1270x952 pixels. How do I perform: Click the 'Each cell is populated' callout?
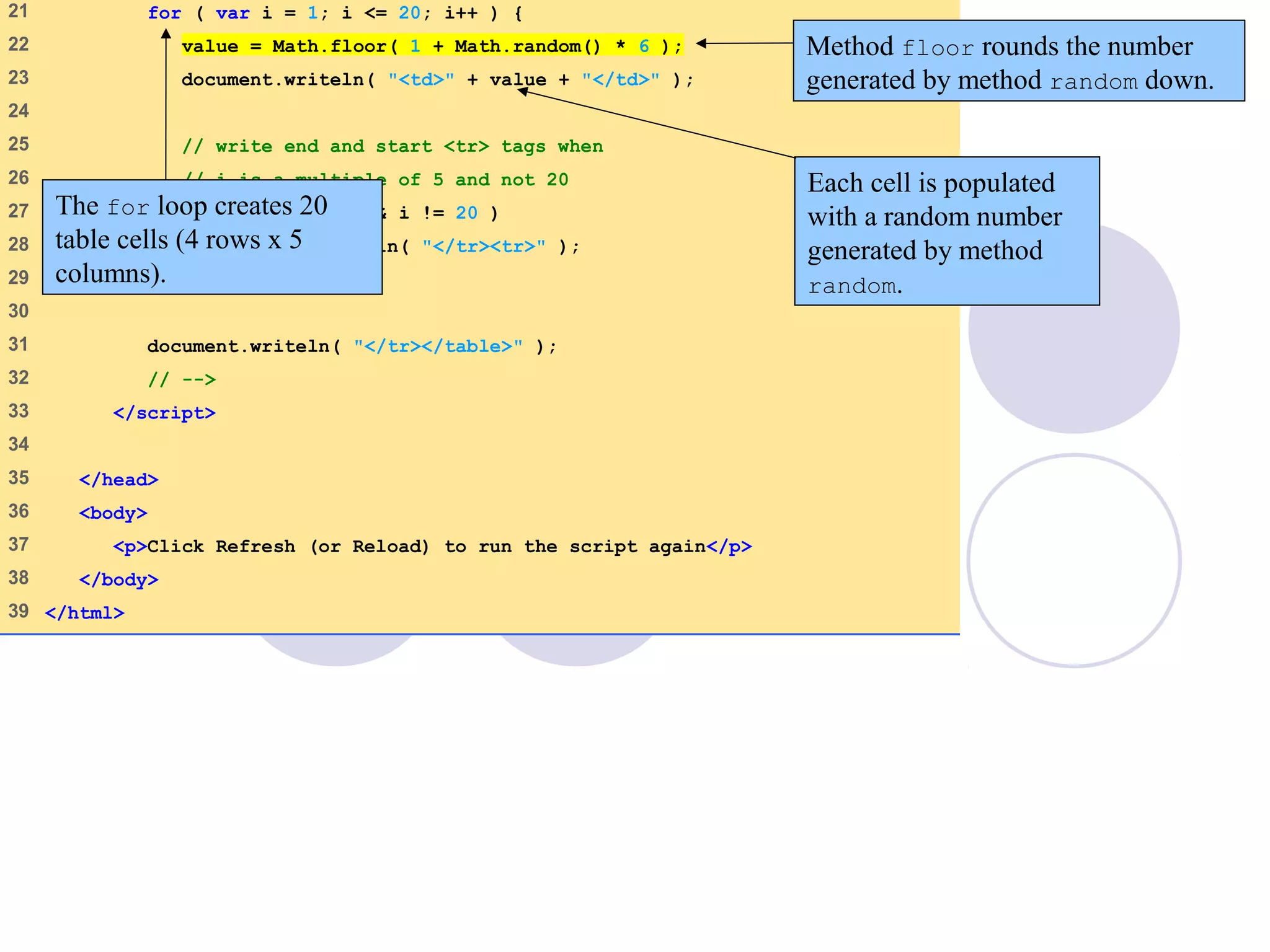[946, 232]
